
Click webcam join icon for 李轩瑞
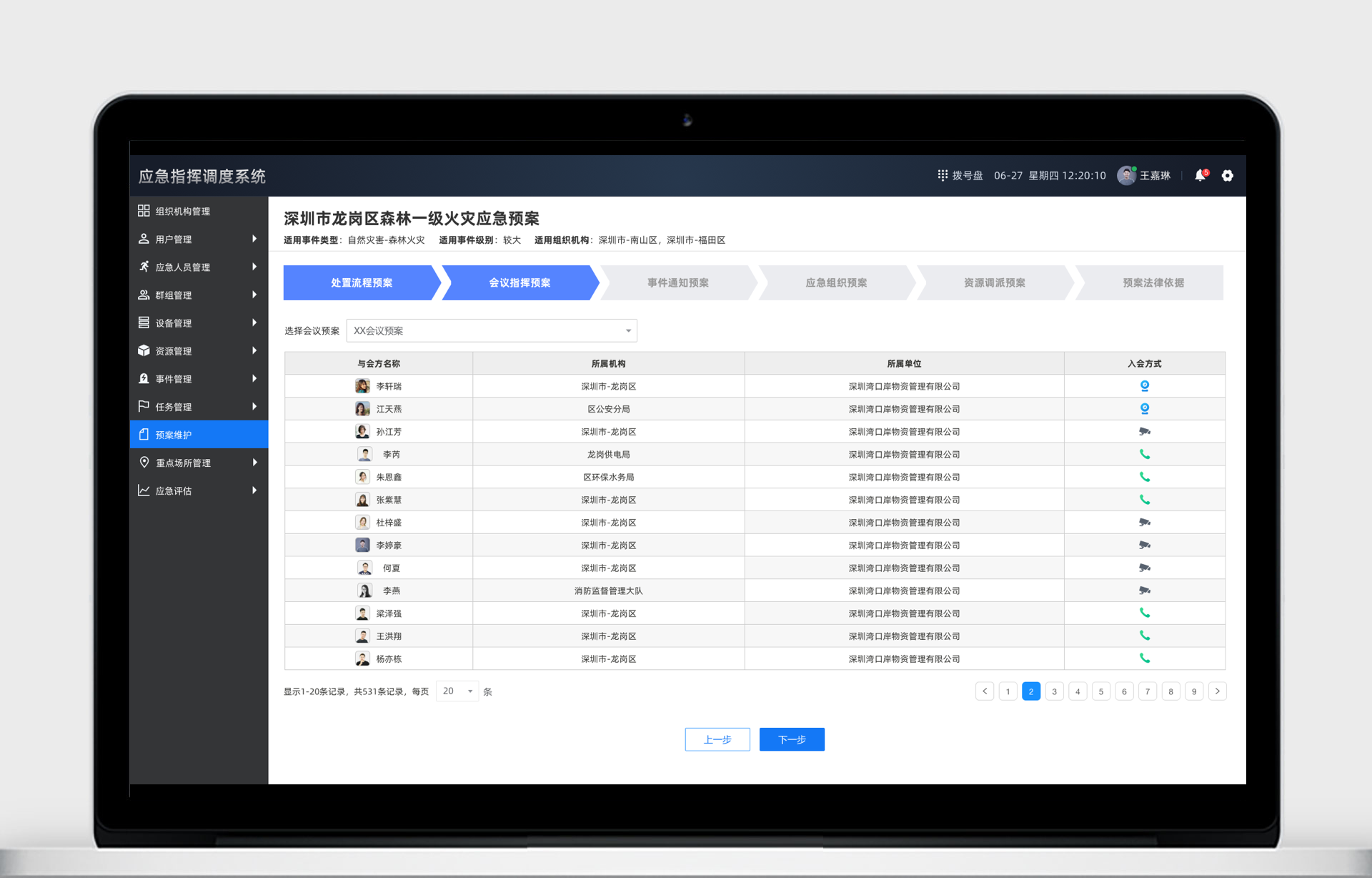1144,386
